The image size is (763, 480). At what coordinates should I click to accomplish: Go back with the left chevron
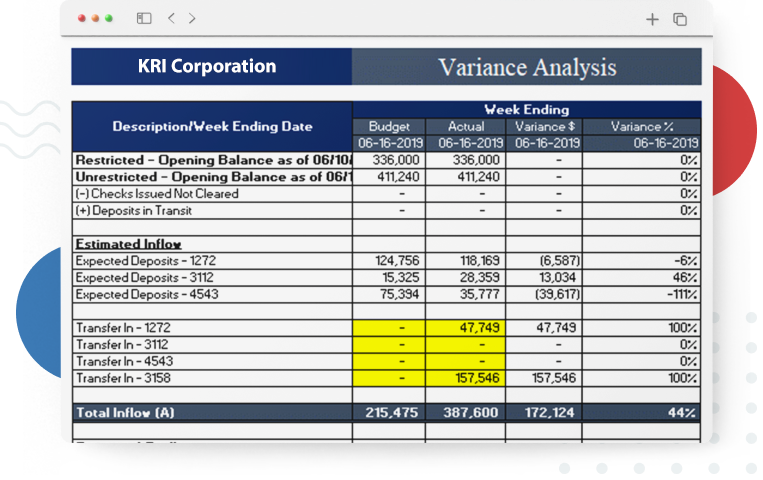pyautogui.click(x=171, y=18)
